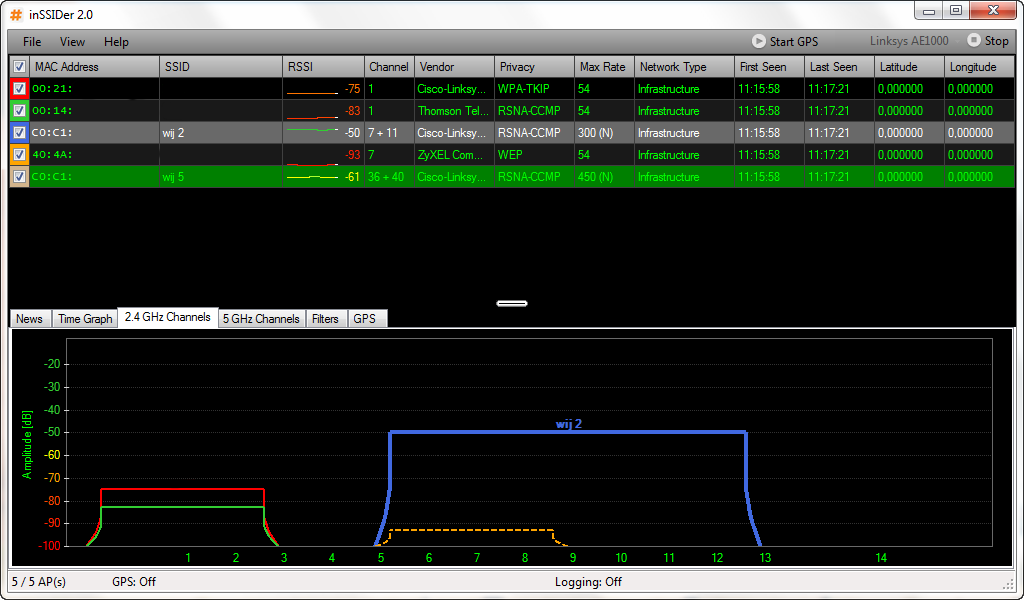Open the Filters tab

point(325,319)
